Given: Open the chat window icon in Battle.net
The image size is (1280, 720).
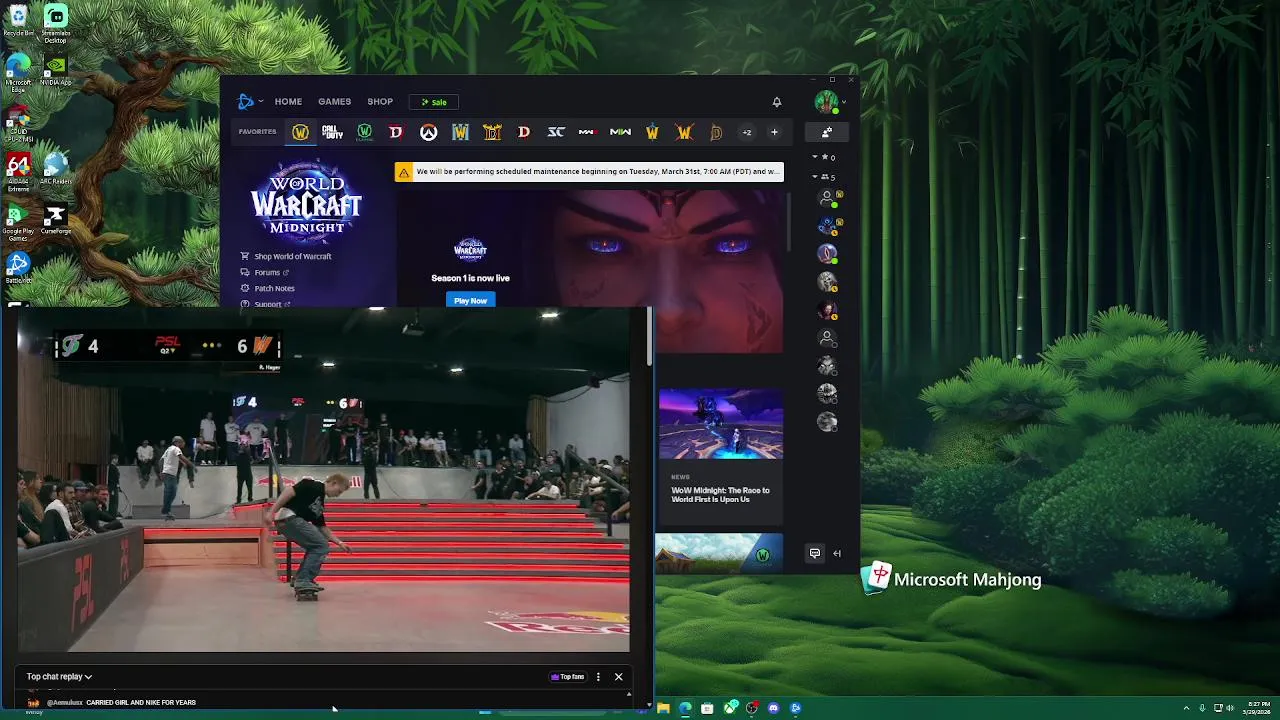Looking at the screenshot, I should [x=815, y=553].
